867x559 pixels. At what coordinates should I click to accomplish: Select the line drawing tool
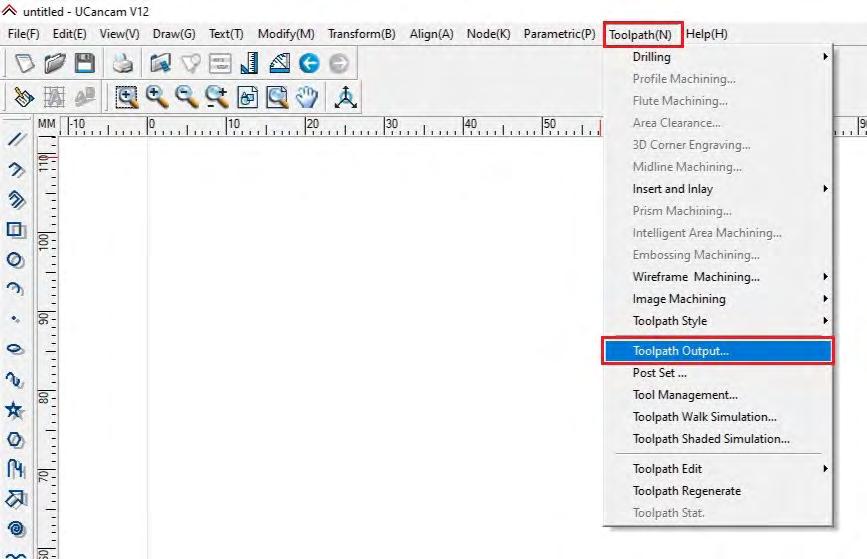[x=16, y=139]
